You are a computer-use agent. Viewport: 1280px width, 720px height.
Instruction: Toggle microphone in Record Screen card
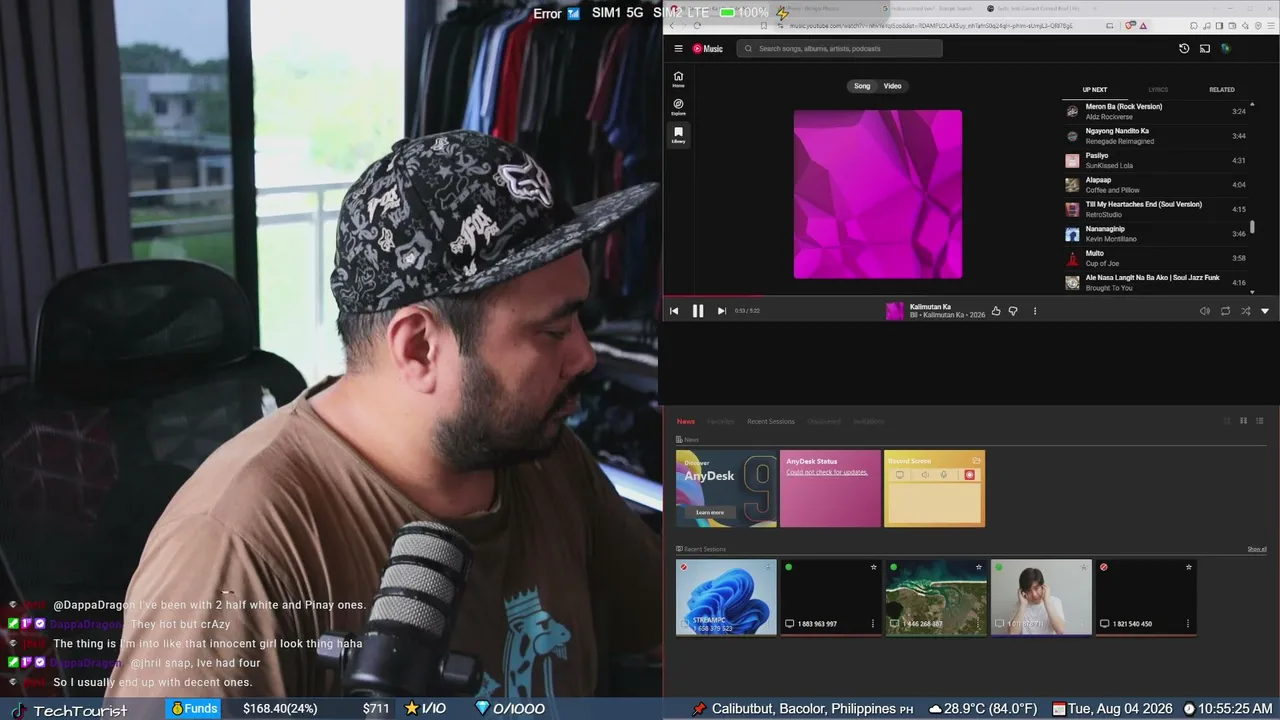tap(943, 475)
